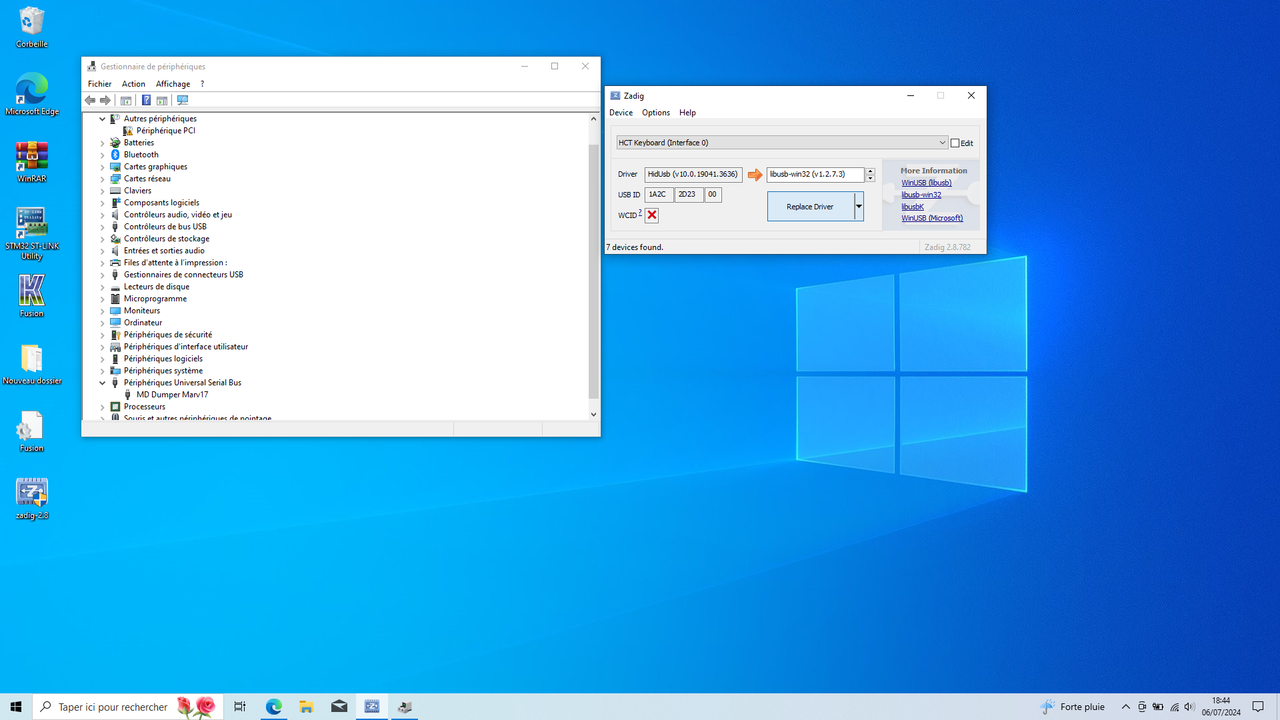Select Contrôleurs audio, vidéo et jeu

click(178, 215)
